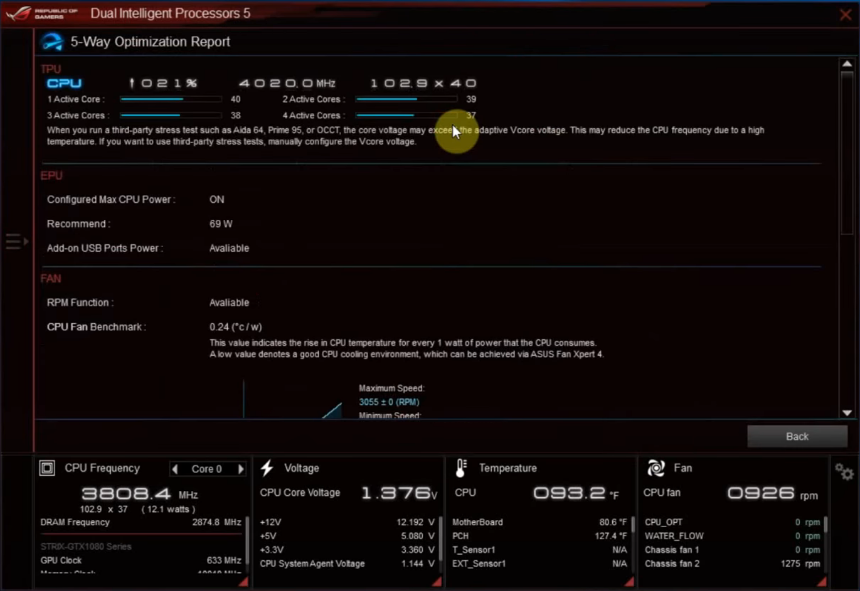This screenshot has width=860, height=591.
Task: Click the 2 Active Cores ratio bar
Action: pyautogui.click(x=406, y=99)
